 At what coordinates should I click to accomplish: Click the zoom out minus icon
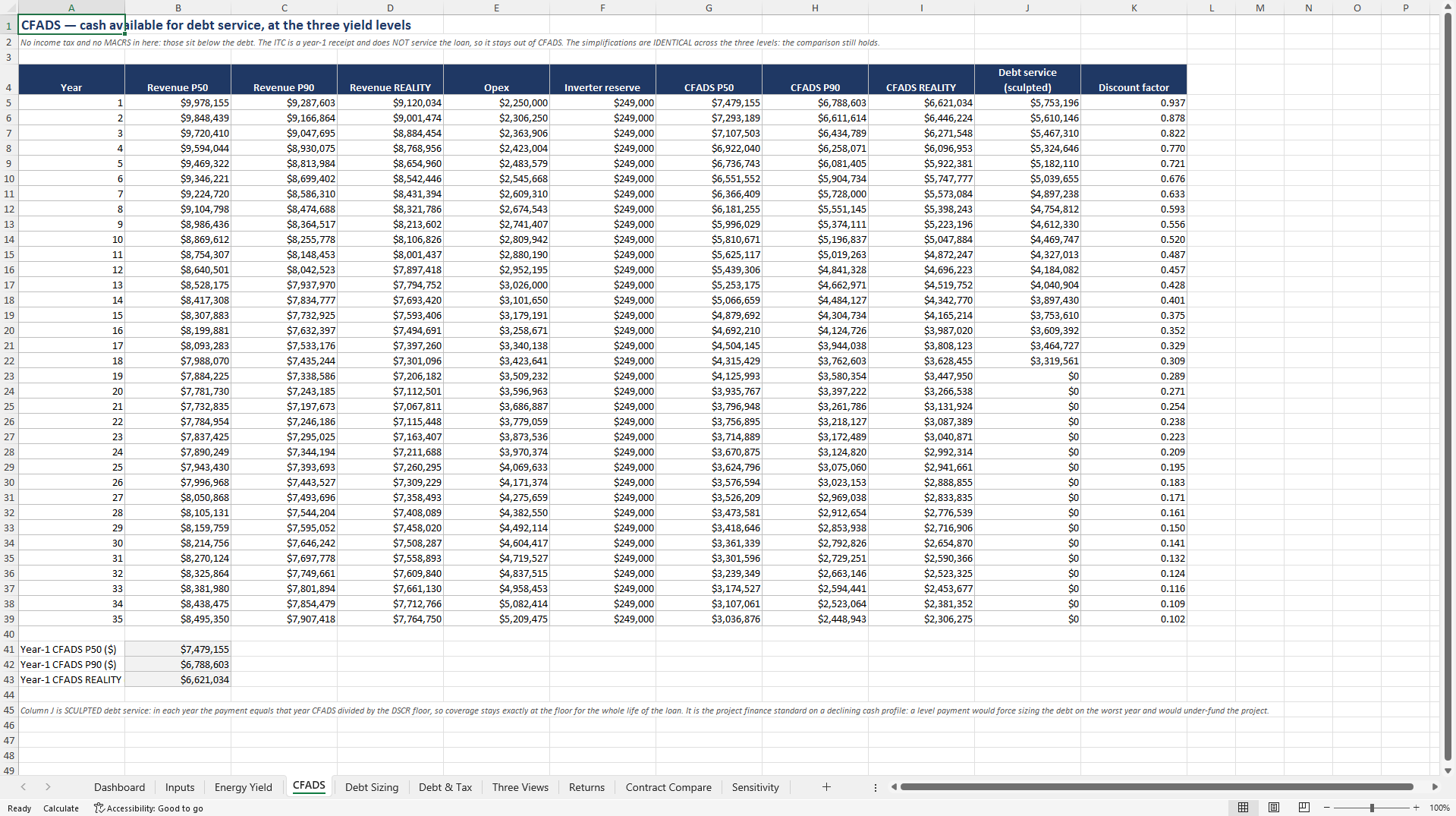(x=1326, y=808)
